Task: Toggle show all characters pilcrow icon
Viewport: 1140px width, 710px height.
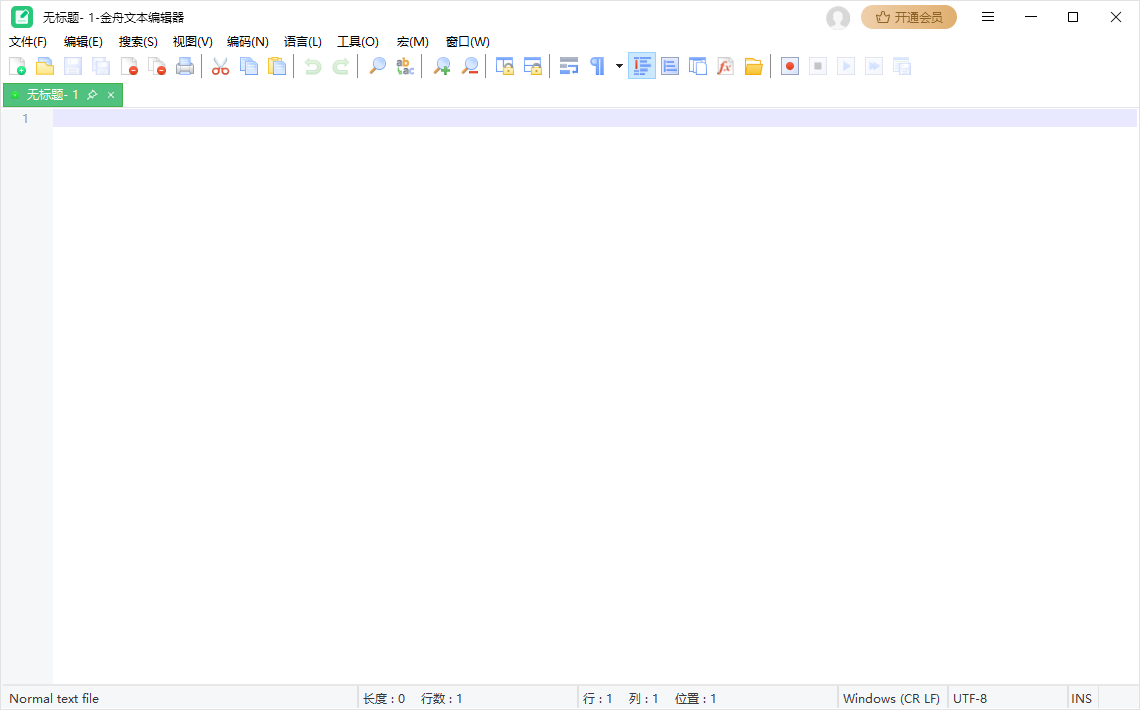Action: pyautogui.click(x=597, y=66)
